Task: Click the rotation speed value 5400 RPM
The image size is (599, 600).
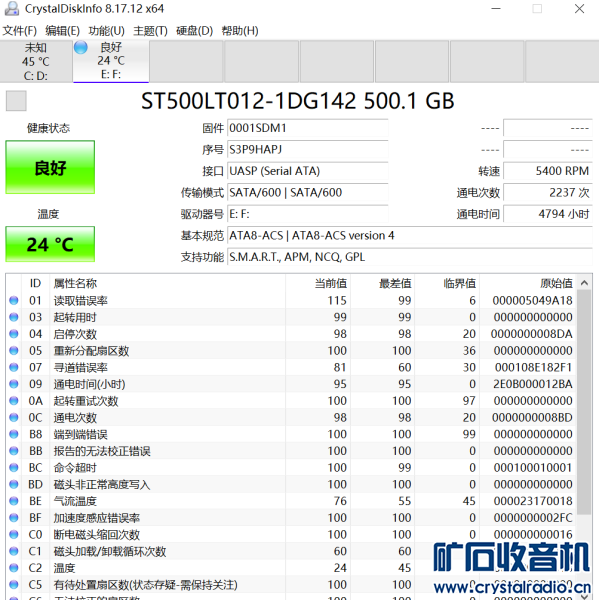Action: 548,171
